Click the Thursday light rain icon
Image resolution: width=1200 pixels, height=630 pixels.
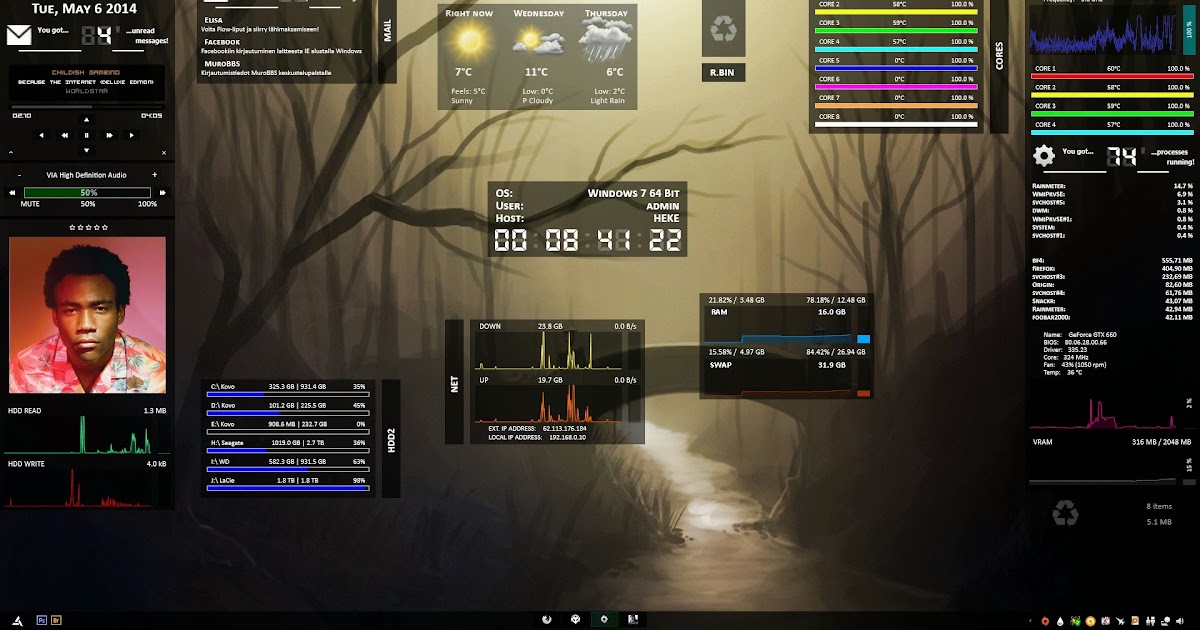click(607, 40)
